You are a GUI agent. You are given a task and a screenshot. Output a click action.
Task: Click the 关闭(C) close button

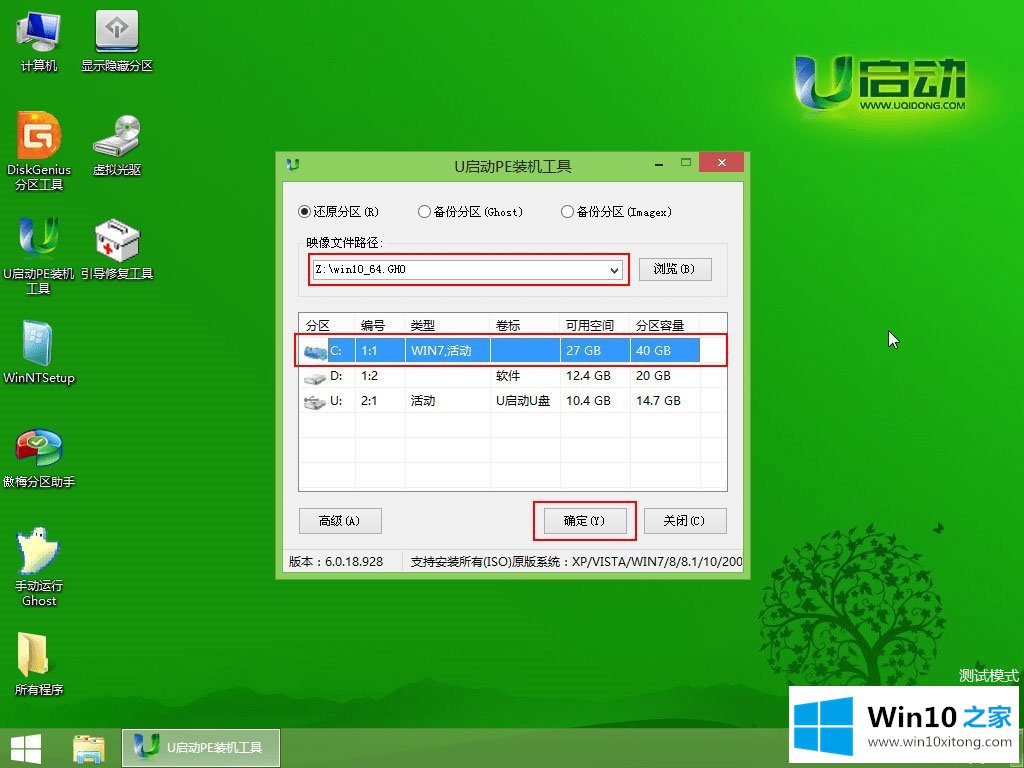(x=684, y=520)
